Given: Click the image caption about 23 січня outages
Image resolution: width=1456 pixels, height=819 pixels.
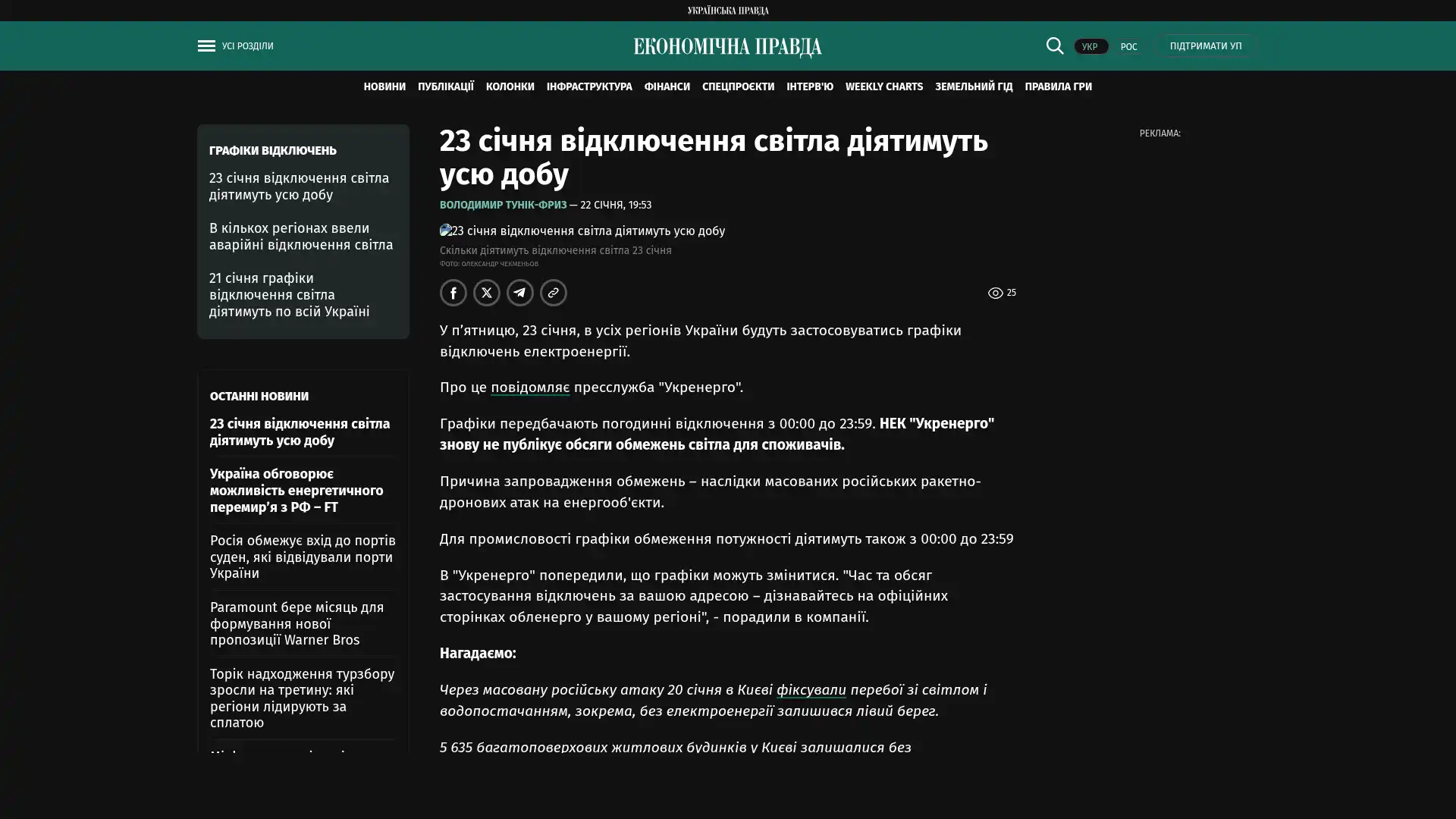Looking at the screenshot, I should (x=556, y=250).
